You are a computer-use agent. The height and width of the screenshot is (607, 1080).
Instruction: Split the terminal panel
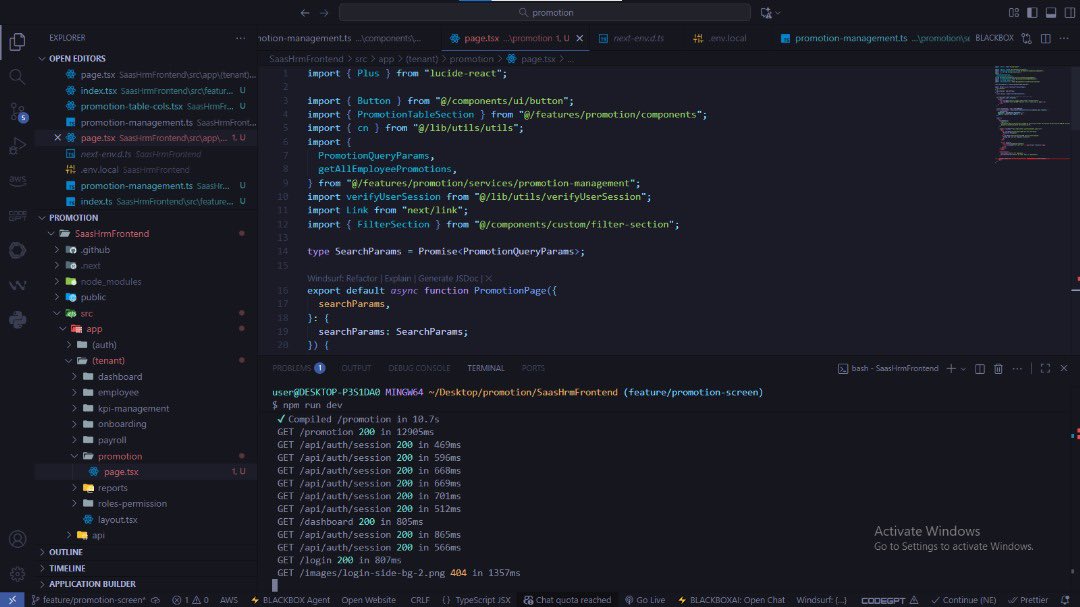(x=979, y=369)
